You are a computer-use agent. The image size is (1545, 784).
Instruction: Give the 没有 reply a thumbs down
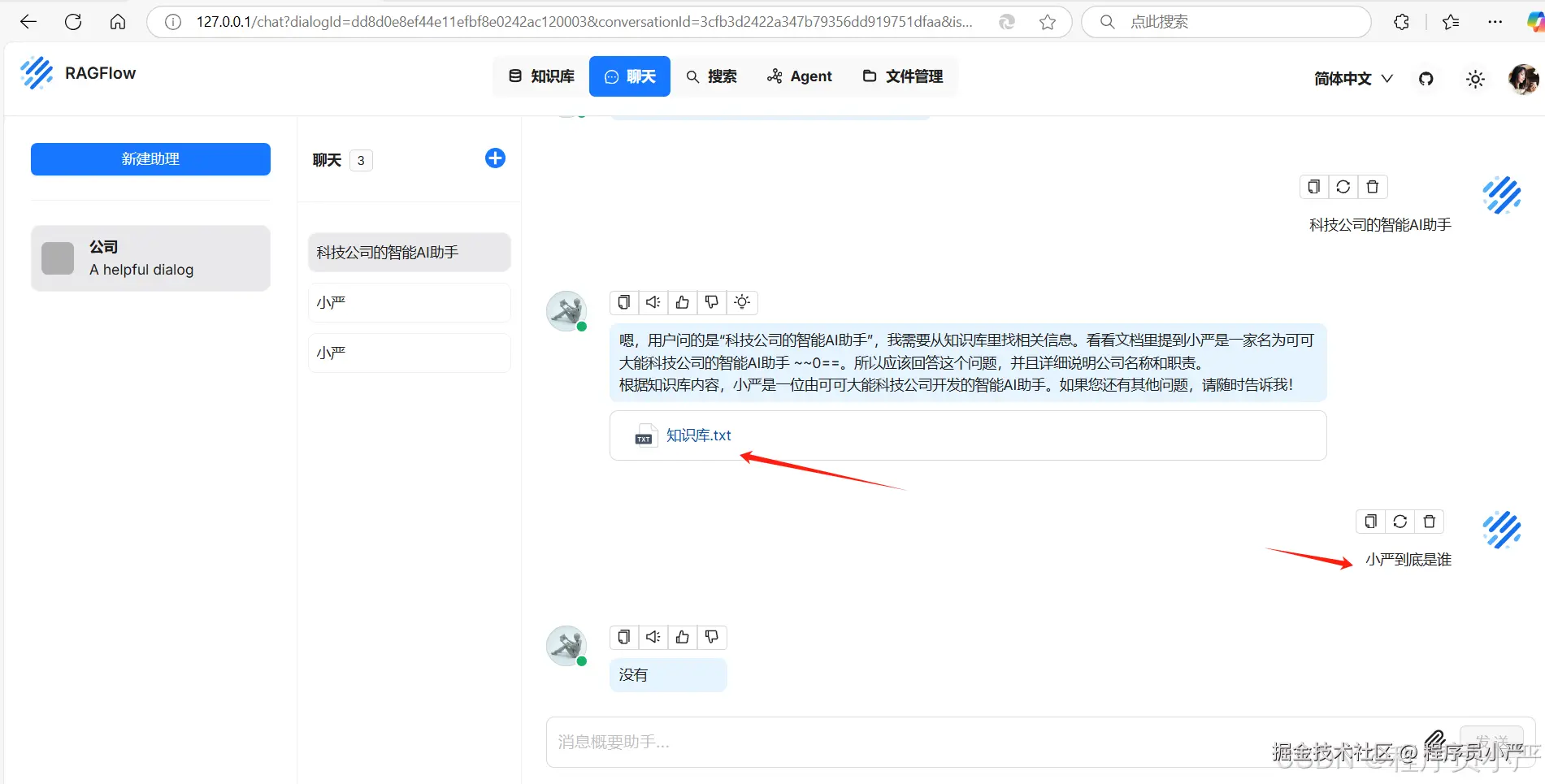(711, 637)
